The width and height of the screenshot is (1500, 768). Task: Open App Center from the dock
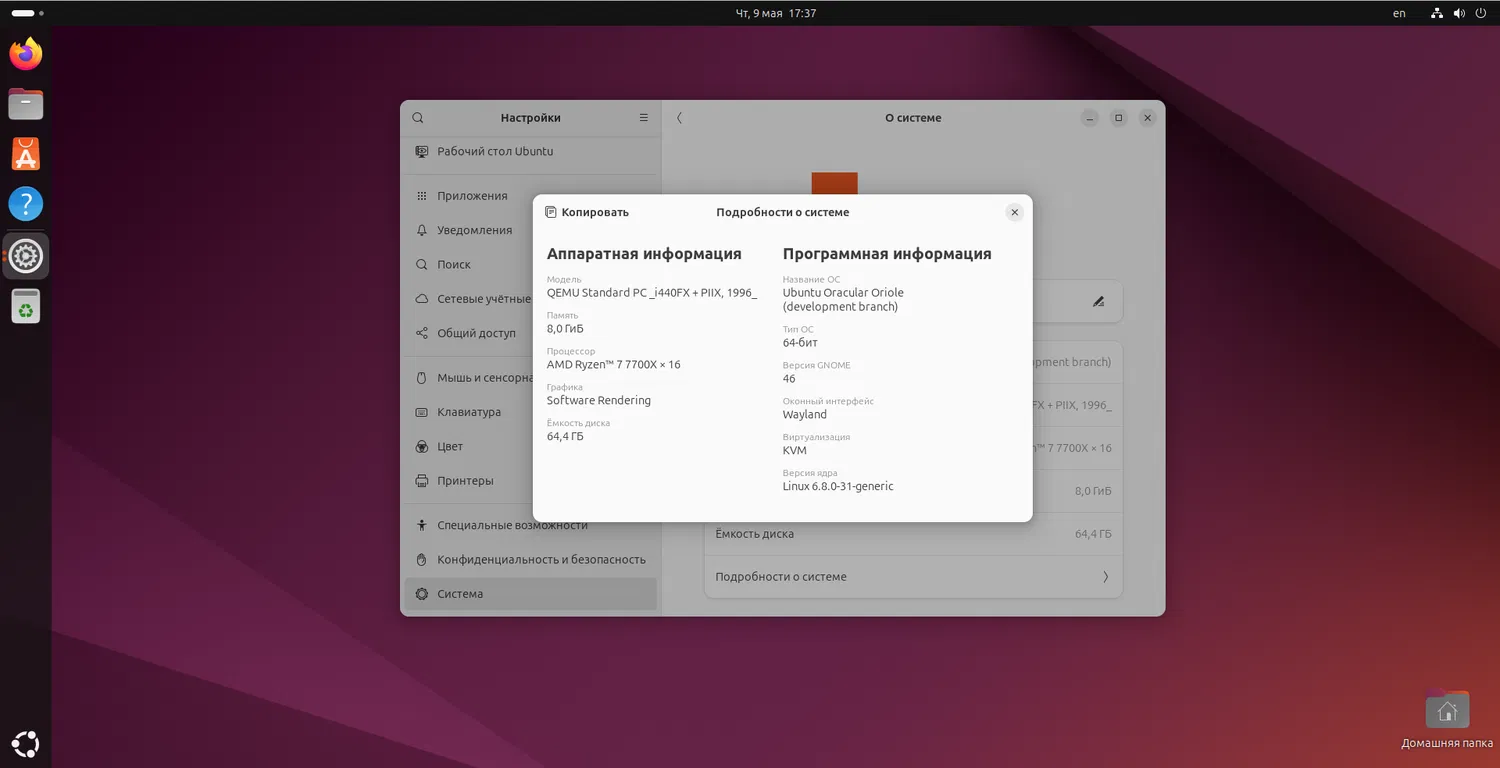pos(26,154)
